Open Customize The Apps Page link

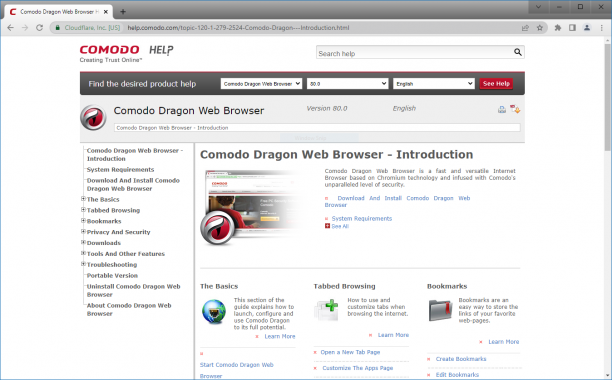click(x=358, y=368)
